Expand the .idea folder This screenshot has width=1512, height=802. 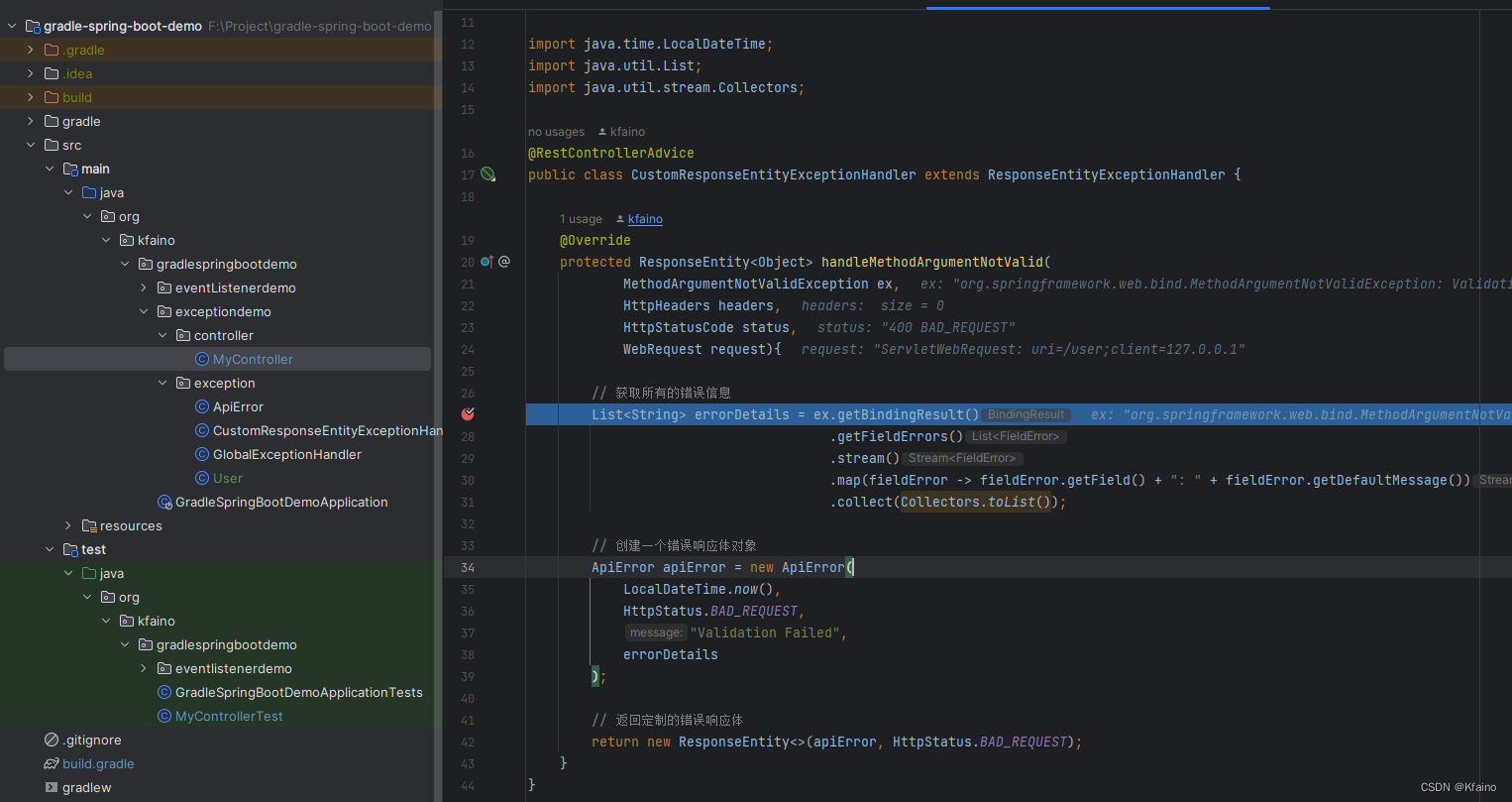click(x=31, y=73)
